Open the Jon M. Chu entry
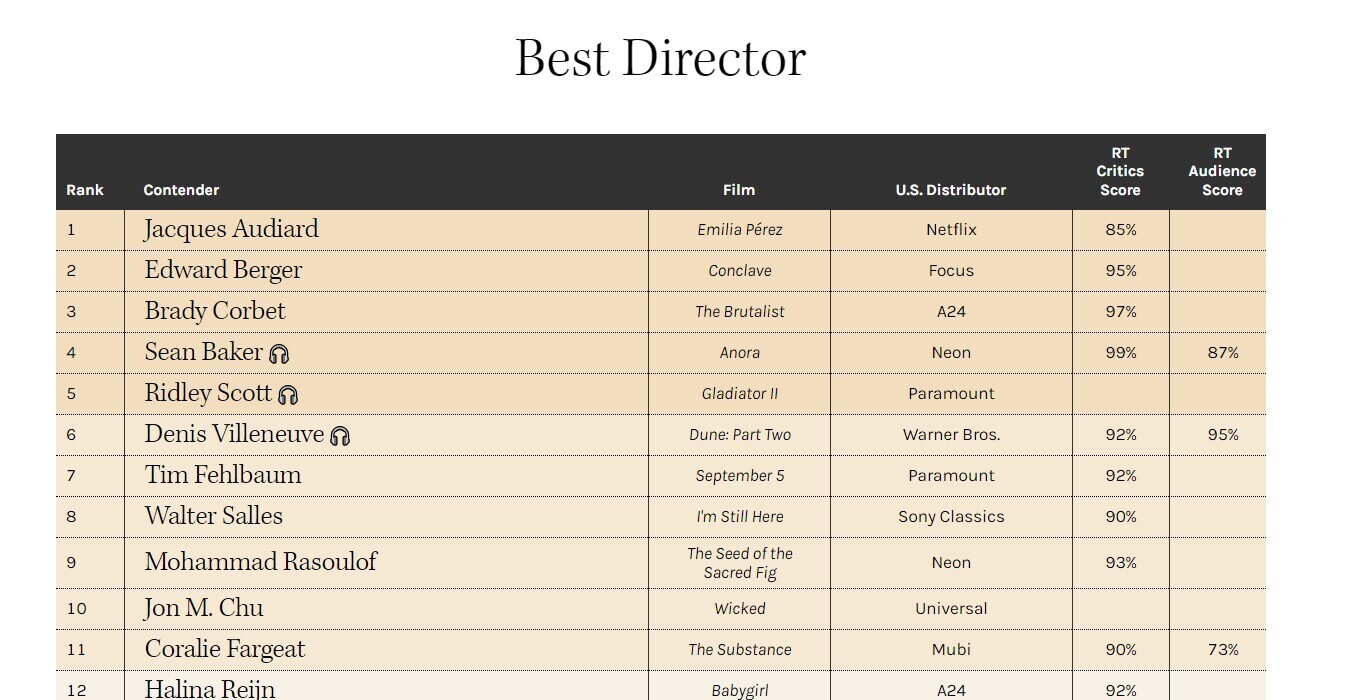 (x=204, y=608)
